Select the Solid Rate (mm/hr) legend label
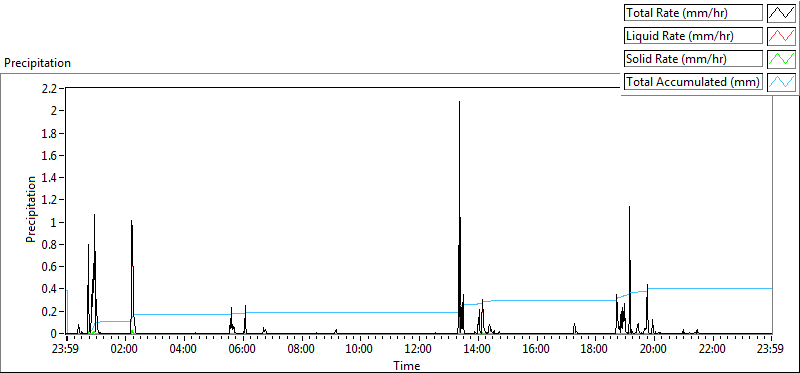 click(x=693, y=59)
